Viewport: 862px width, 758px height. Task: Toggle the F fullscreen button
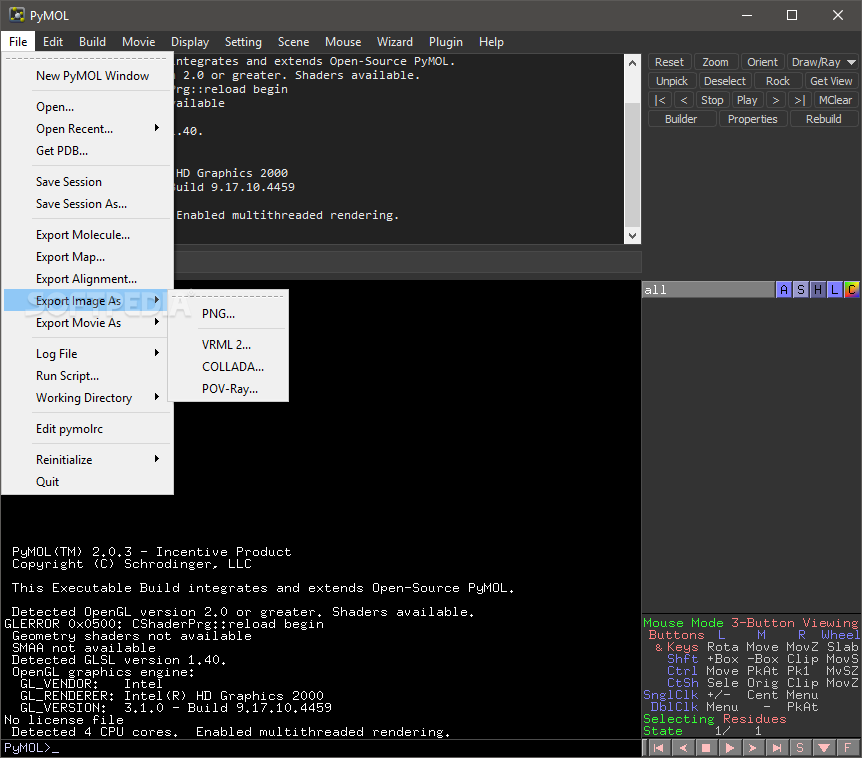click(x=847, y=748)
